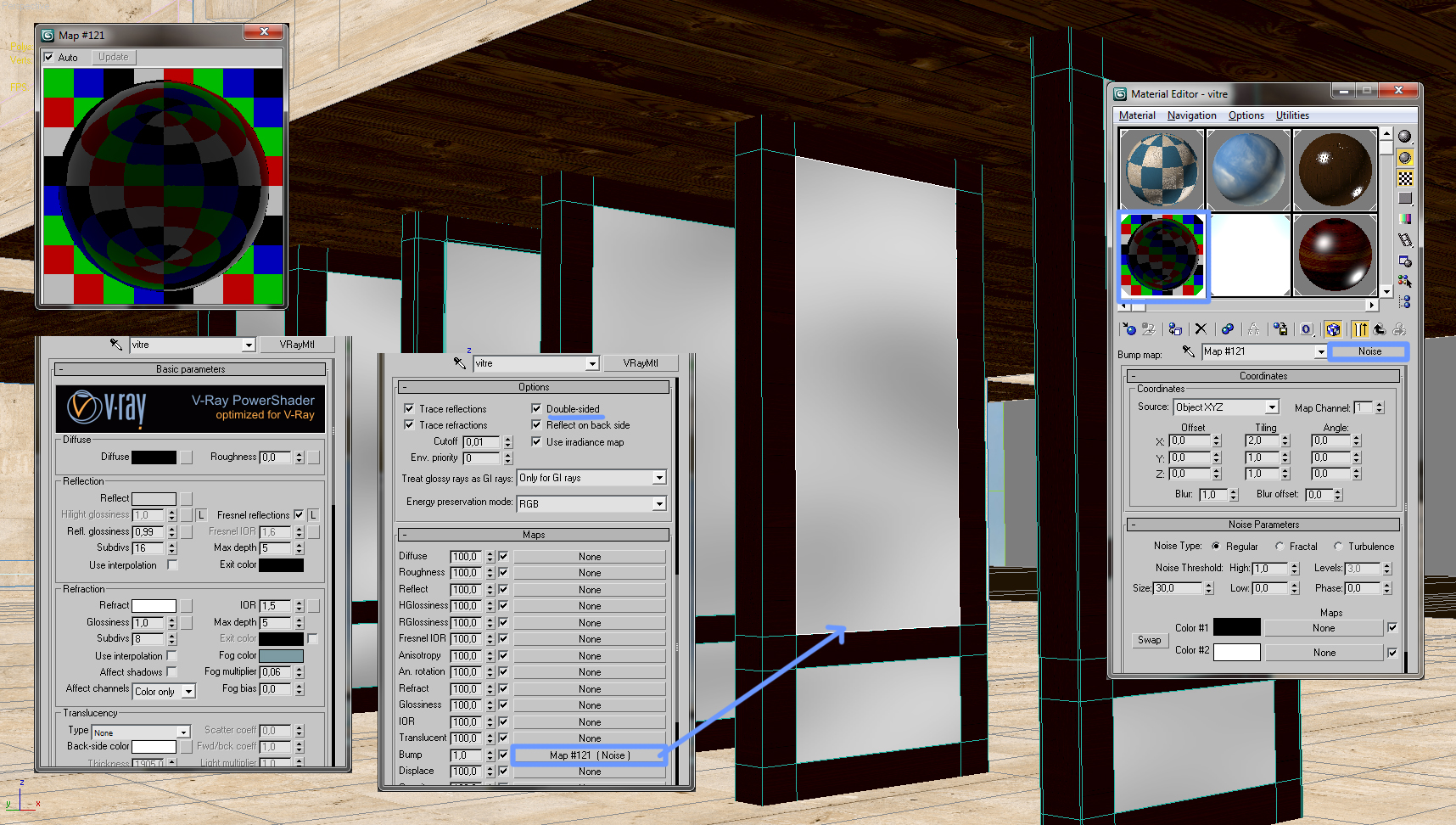
Task: Click the Go to Parent icon
Action: 1380,329
